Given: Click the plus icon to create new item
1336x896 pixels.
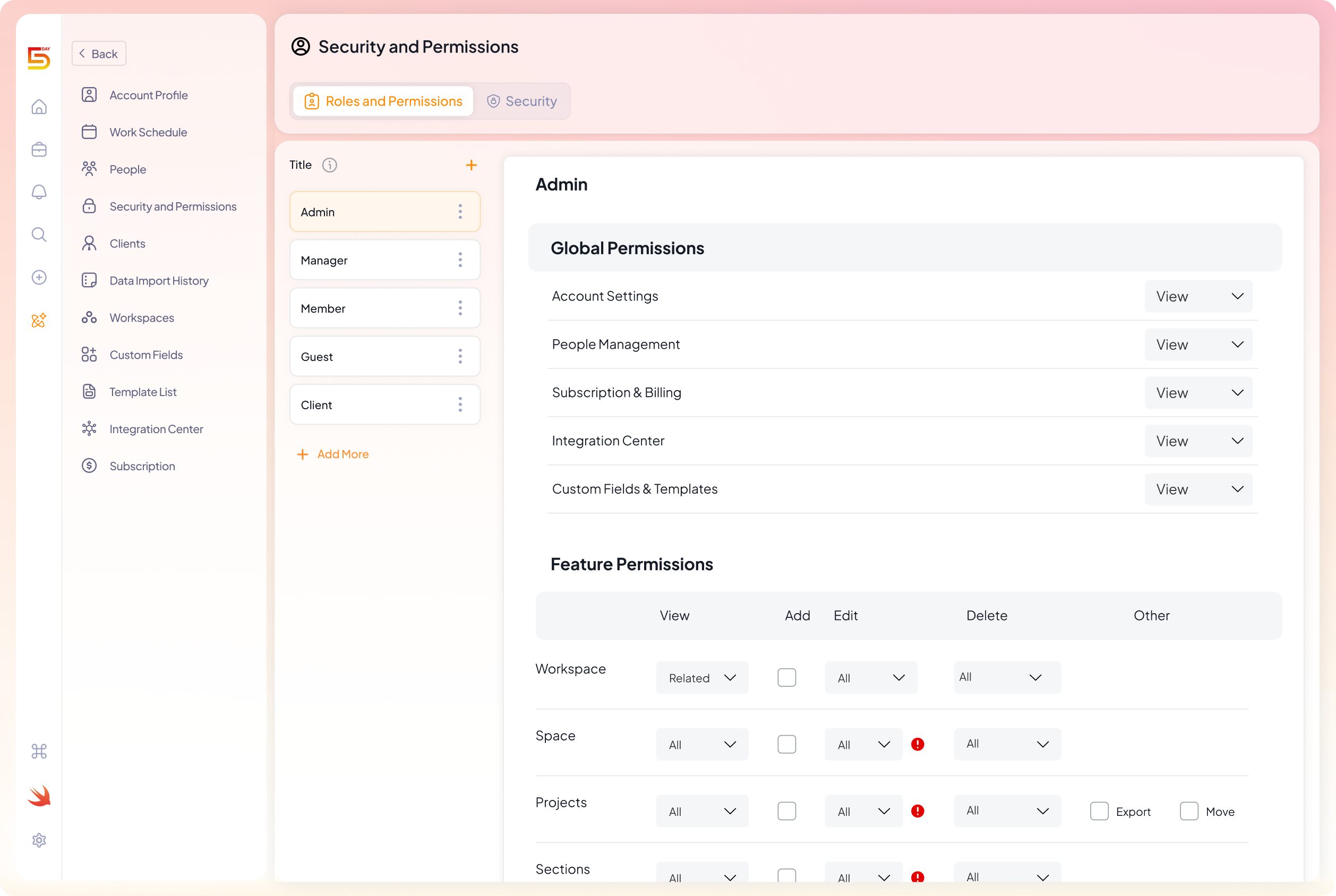Looking at the screenshot, I should pos(39,277).
